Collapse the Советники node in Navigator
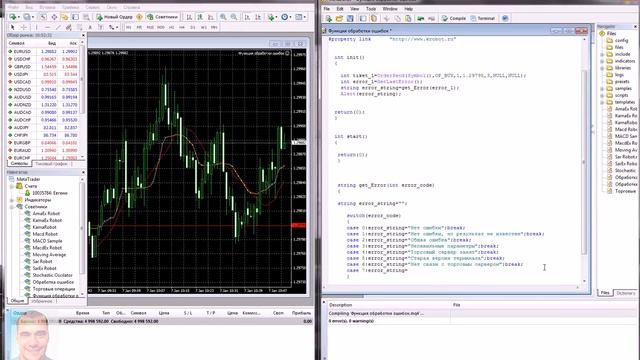 point(12,207)
